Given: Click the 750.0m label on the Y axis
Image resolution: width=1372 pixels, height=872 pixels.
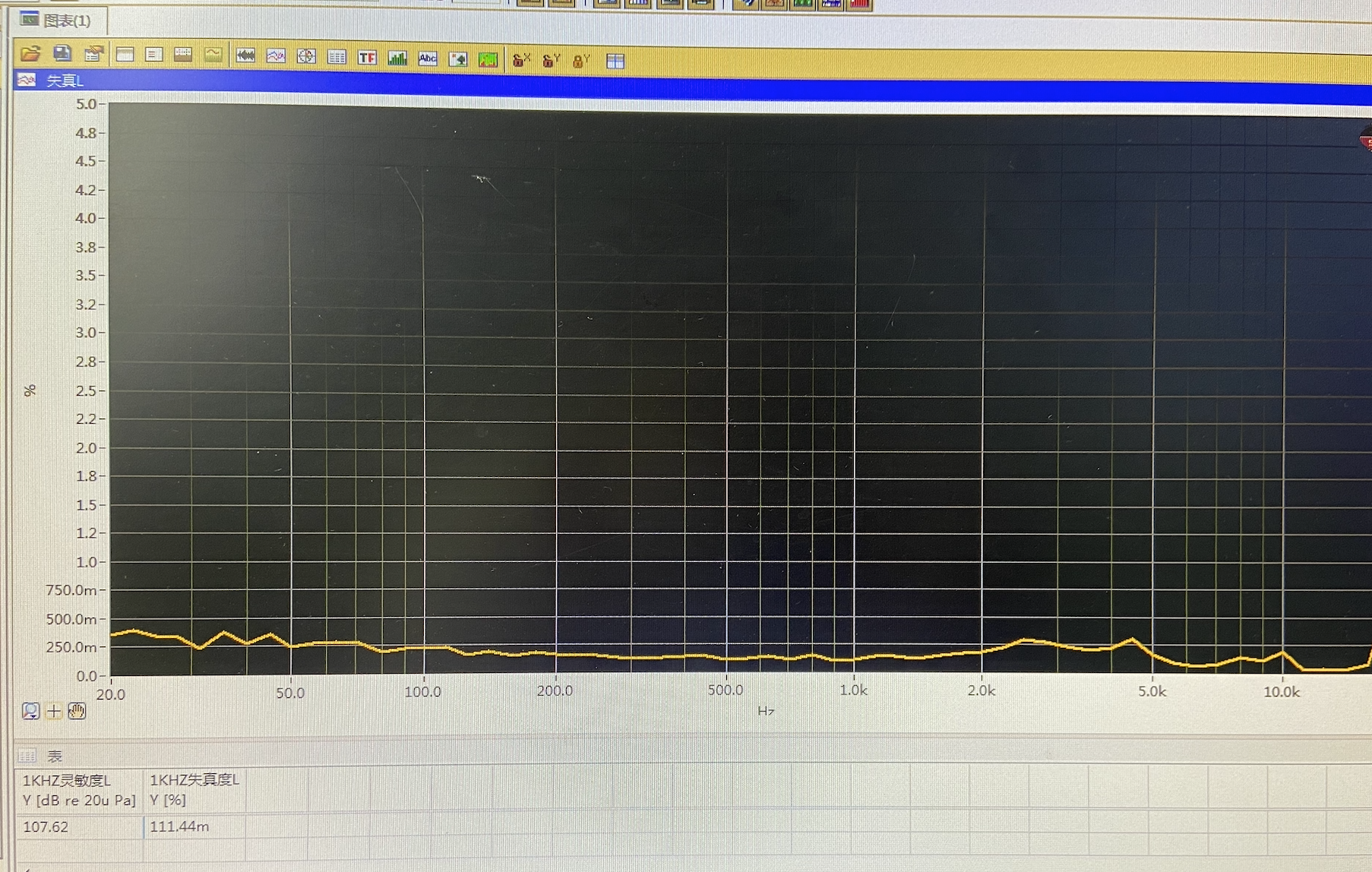Looking at the screenshot, I should tap(71, 590).
